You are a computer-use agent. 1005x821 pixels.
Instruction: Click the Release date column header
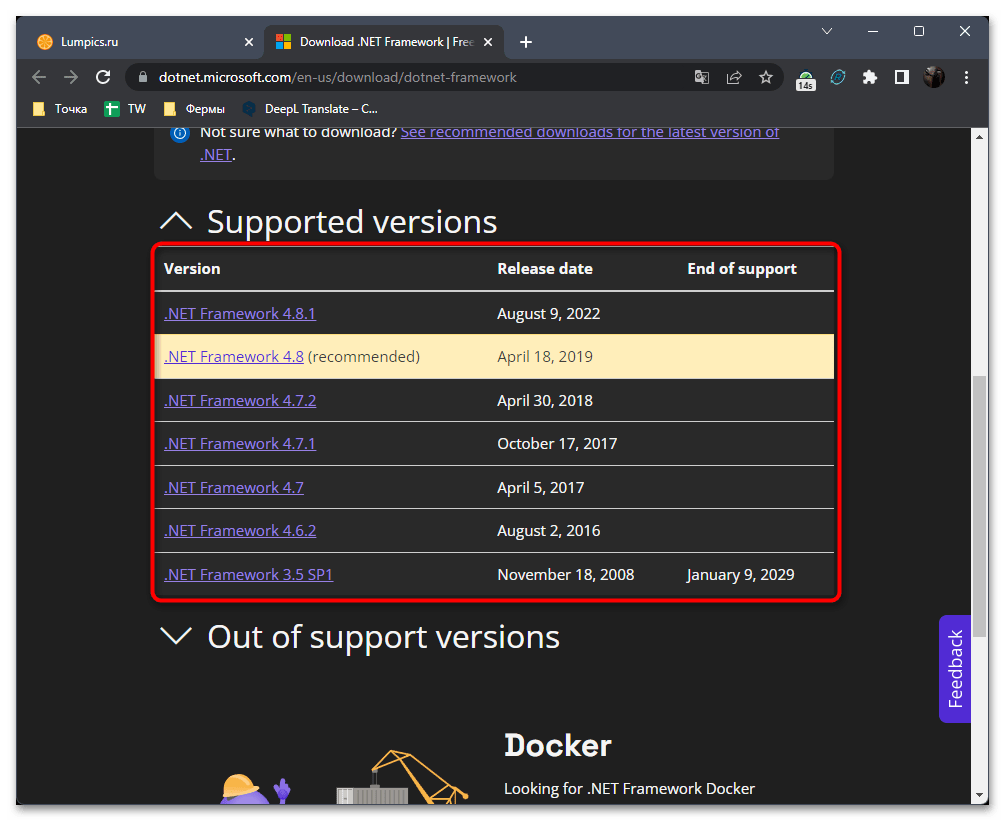pos(545,269)
